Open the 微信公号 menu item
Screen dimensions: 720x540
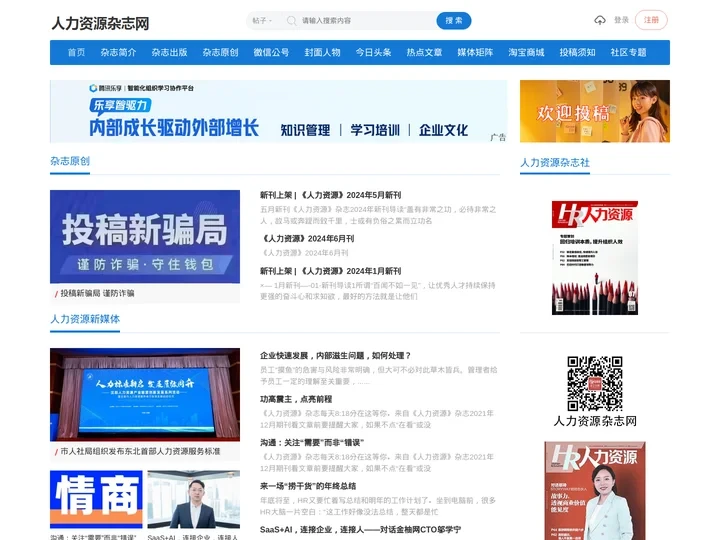[271, 52]
